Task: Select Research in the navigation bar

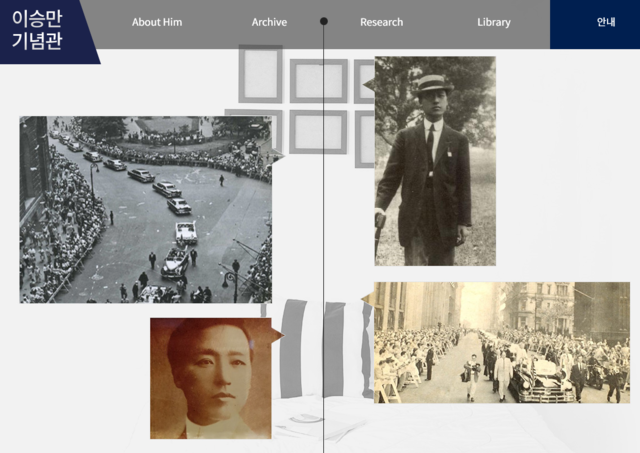Action: [x=381, y=22]
